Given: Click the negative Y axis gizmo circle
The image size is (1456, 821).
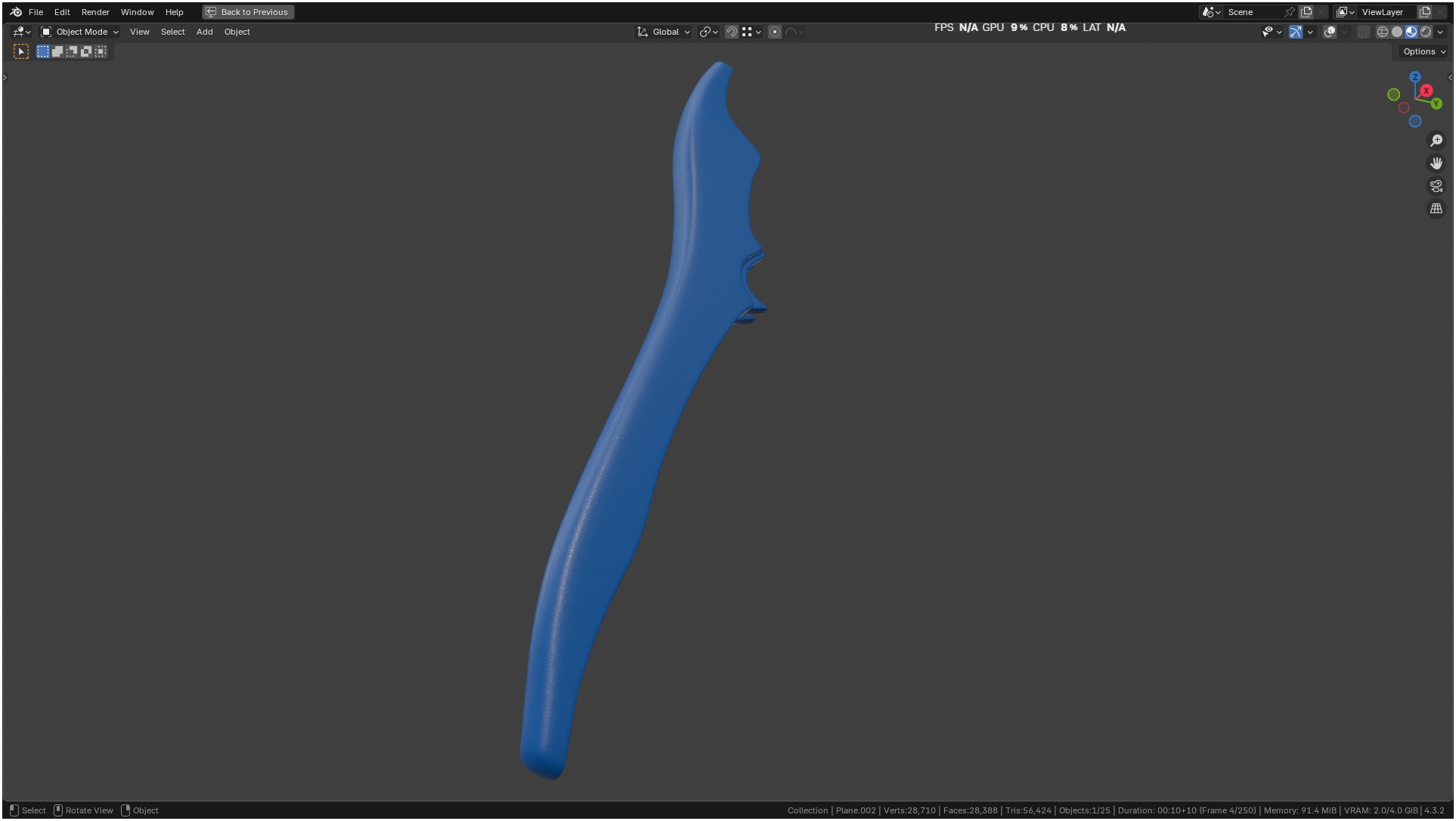Looking at the screenshot, I should [x=1394, y=94].
